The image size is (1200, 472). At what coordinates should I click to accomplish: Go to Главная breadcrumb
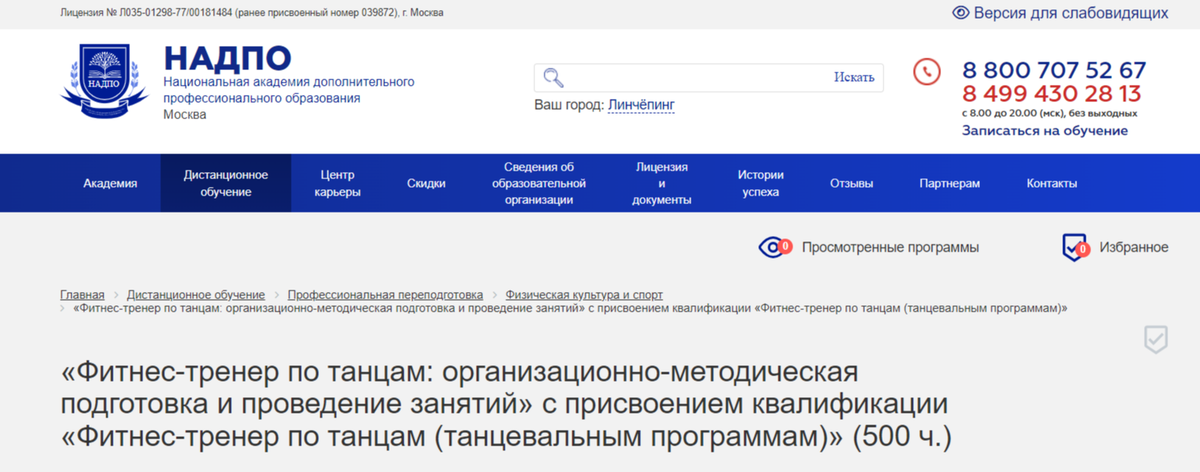point(82,295)
